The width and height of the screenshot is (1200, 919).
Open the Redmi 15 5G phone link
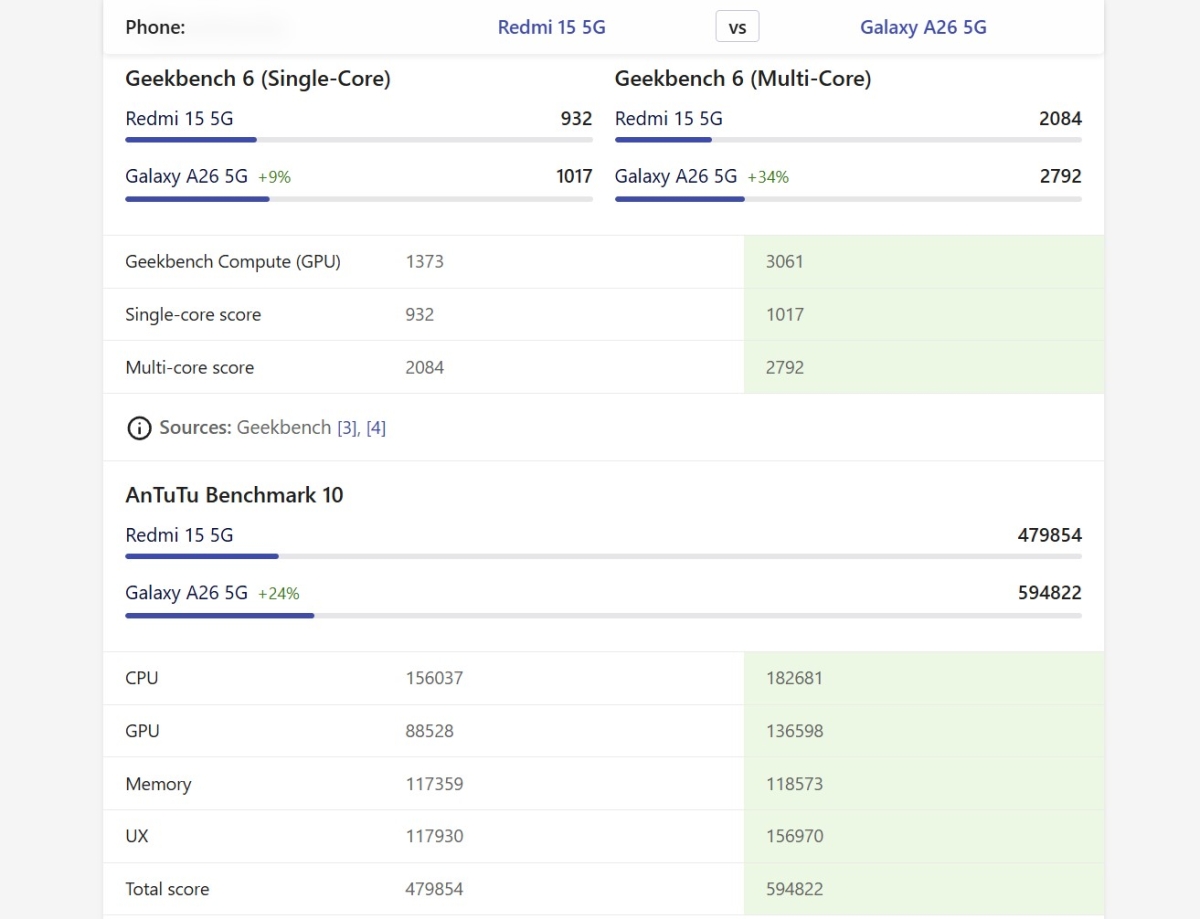[552, 27]
